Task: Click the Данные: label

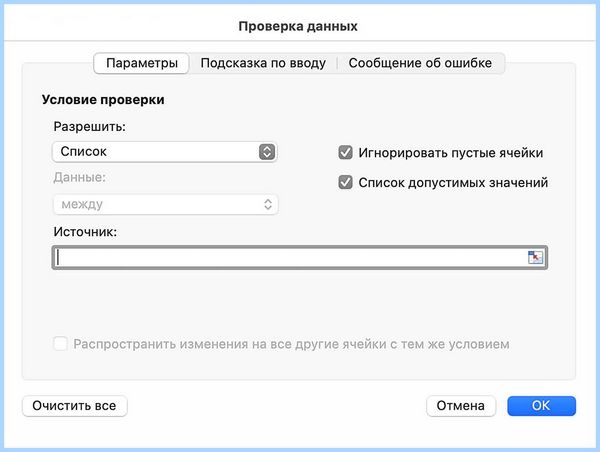Action: click(x=80, y=177)
